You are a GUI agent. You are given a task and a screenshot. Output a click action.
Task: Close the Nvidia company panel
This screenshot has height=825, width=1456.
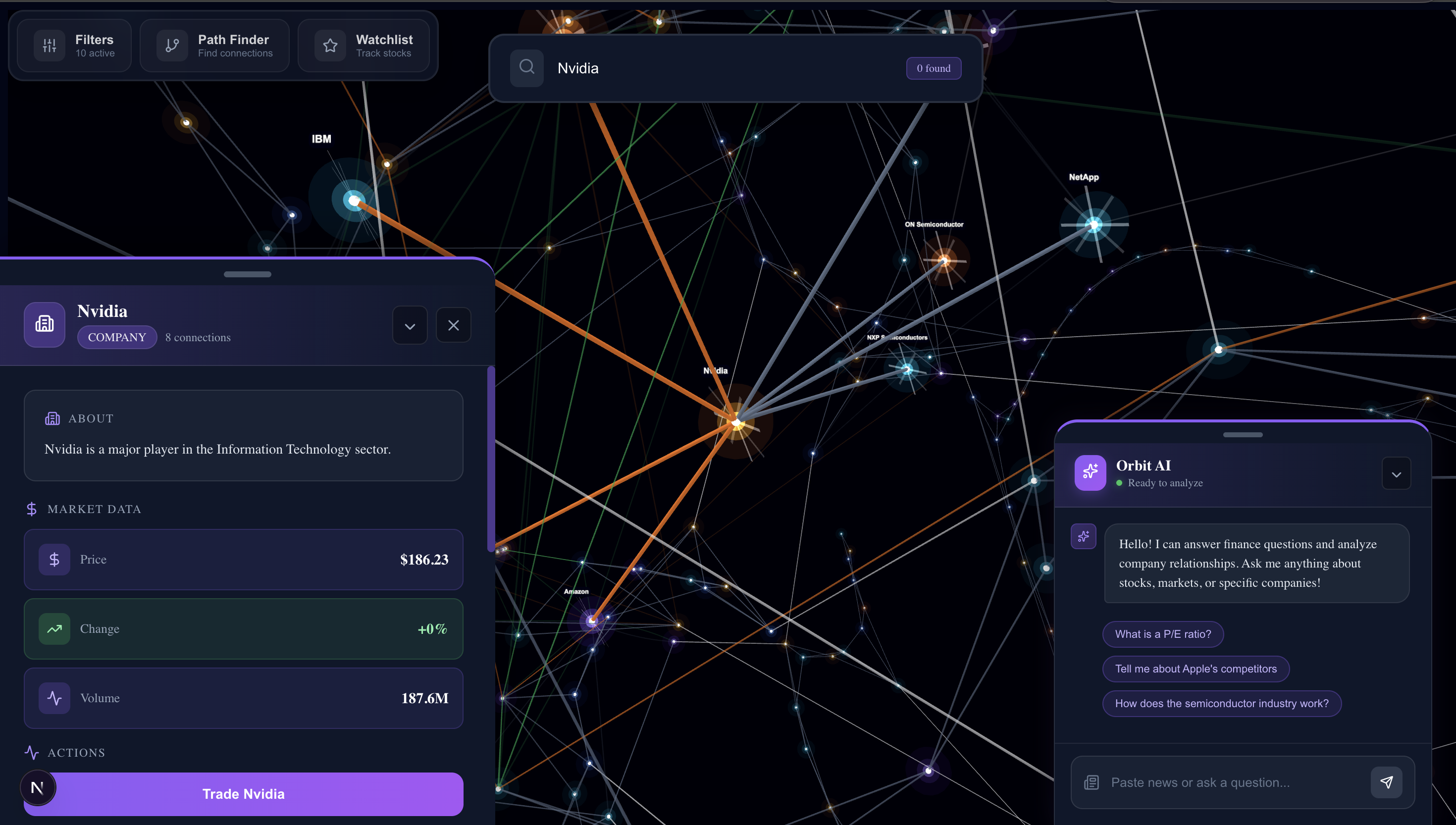click(453, 325)
